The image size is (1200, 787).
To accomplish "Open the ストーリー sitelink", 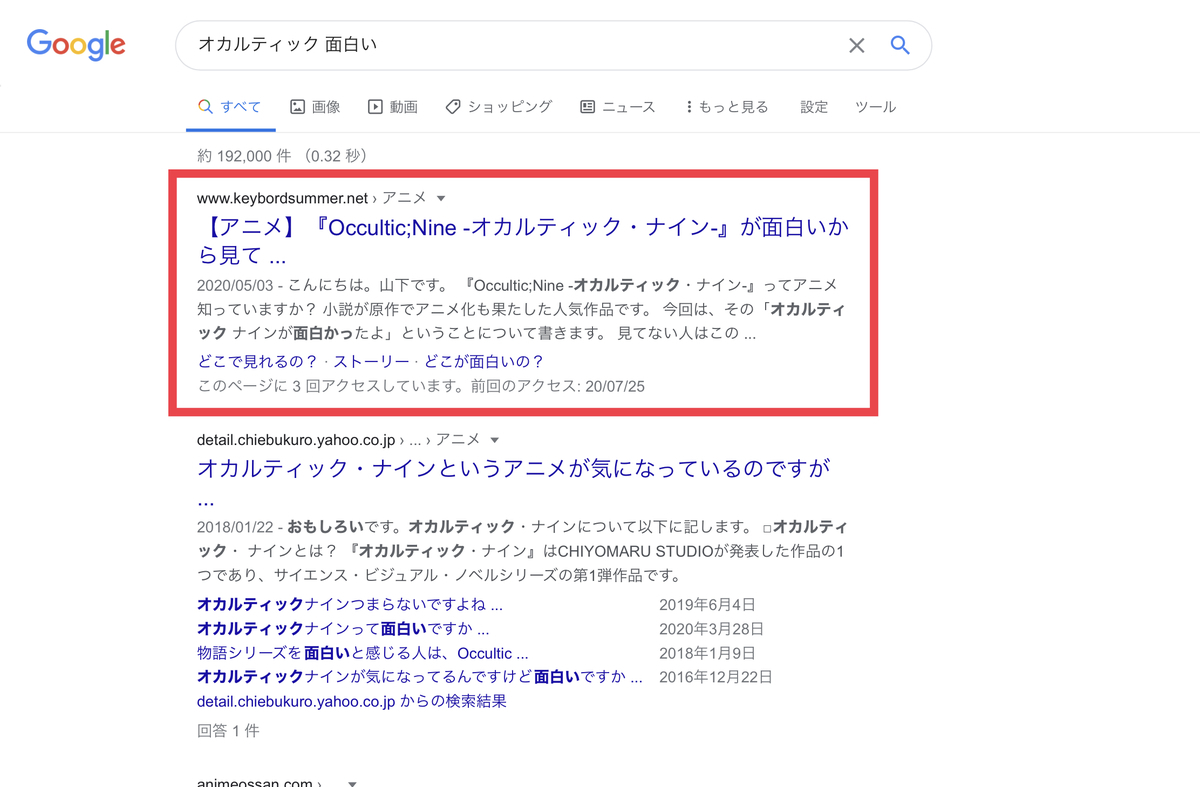I will [371, 362].
